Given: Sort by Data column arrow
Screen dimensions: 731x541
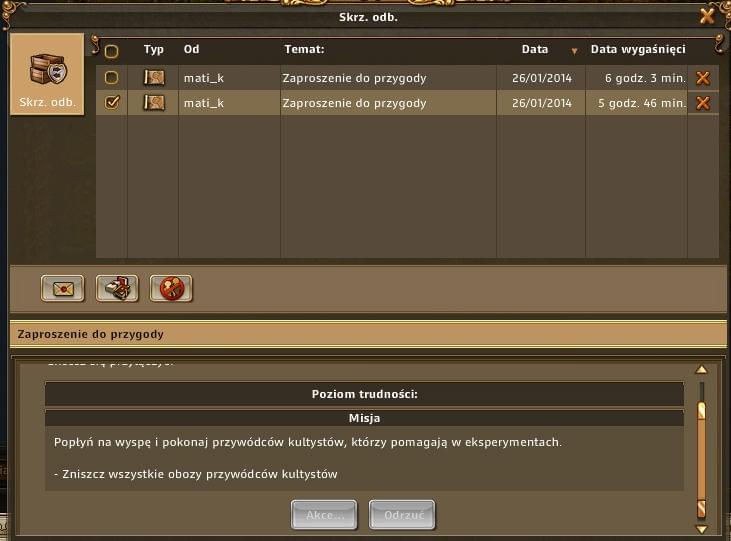Looking at the screenshot, I should pyautogui.click(x=574, y=51).
